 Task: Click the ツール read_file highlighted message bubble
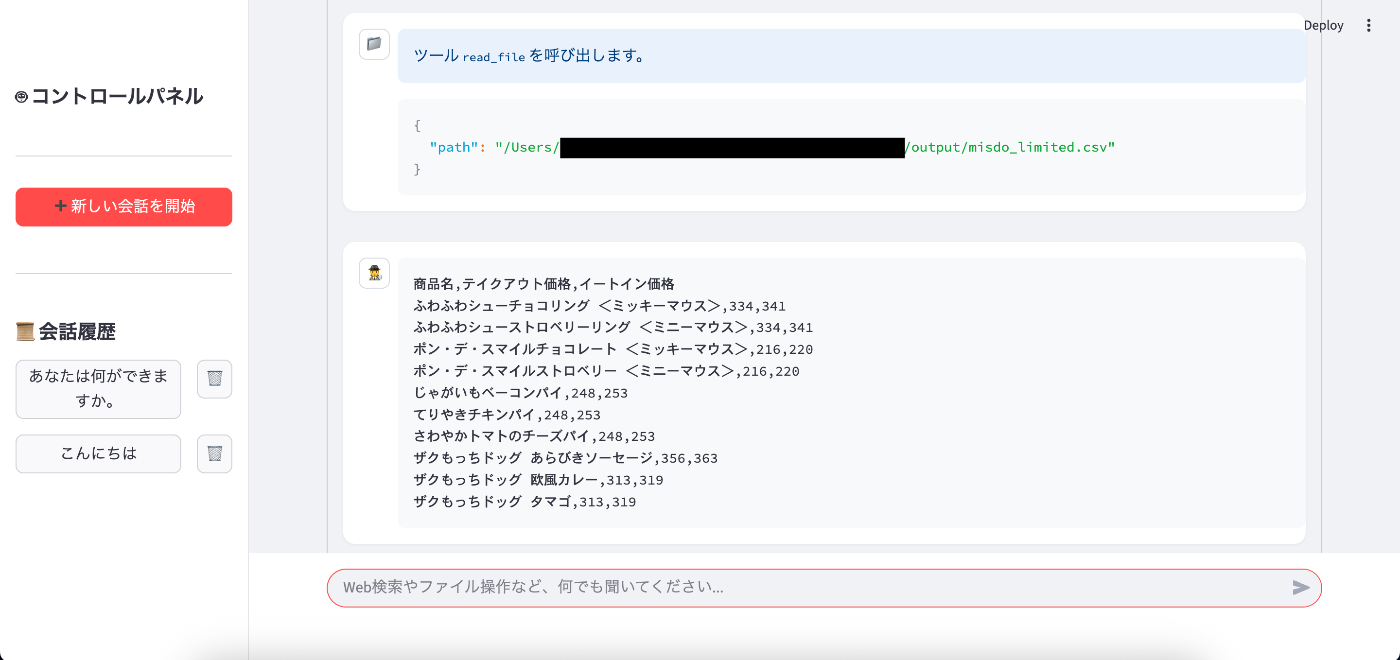(852, 56)
